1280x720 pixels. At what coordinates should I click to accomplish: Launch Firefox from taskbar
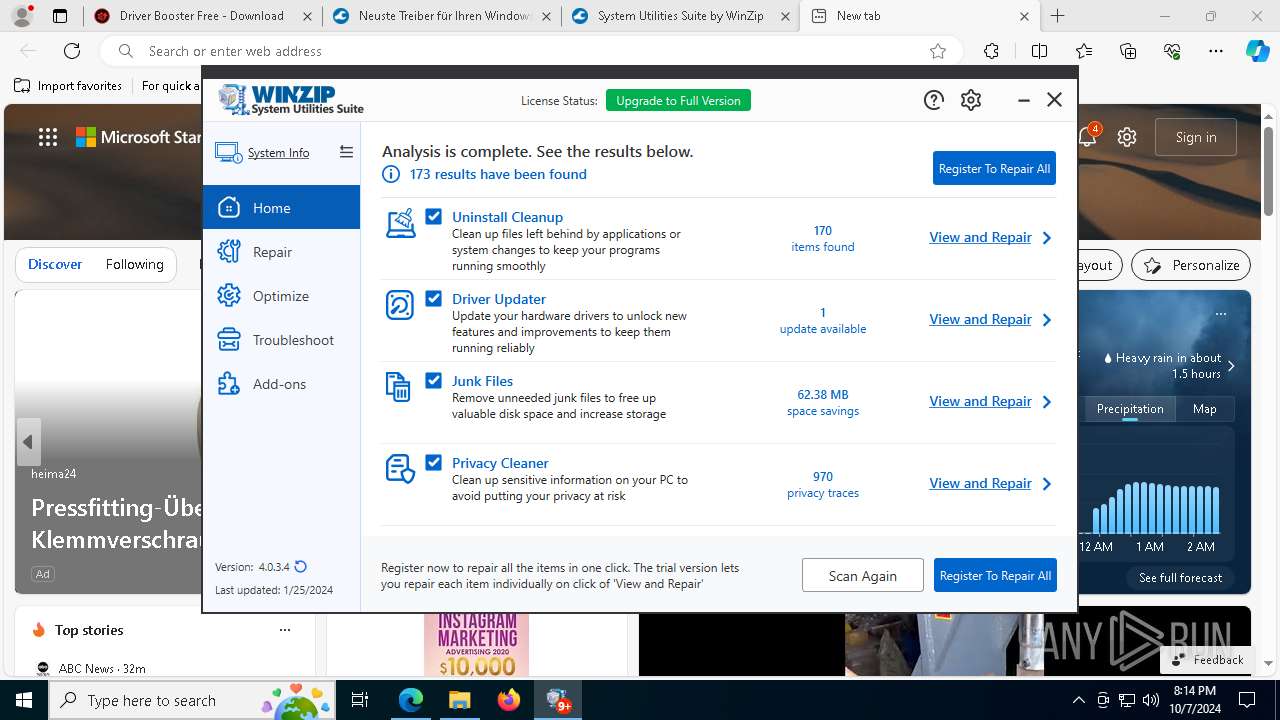tap(509, 700)
